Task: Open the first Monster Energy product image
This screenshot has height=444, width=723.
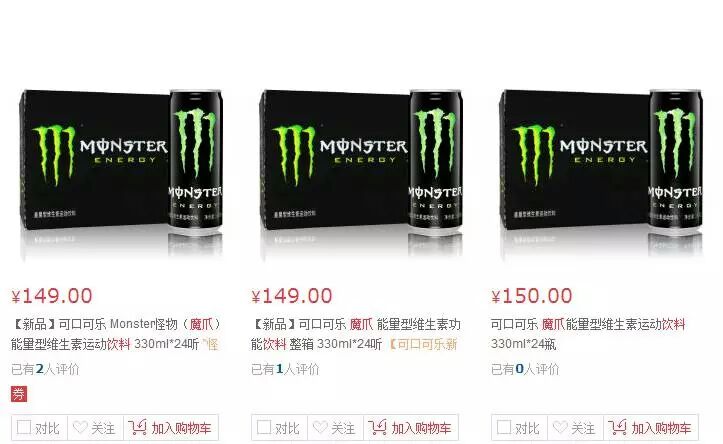Action: (121, 171)
